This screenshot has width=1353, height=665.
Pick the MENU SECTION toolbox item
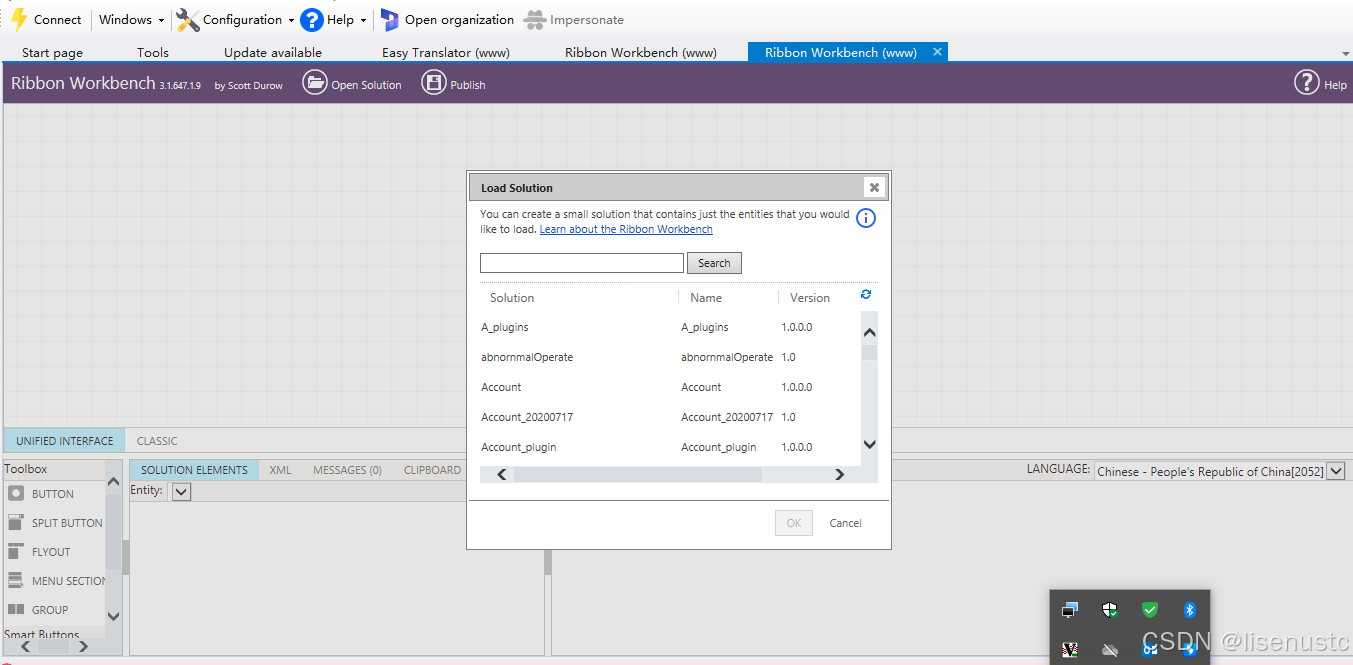click(55, 581)
